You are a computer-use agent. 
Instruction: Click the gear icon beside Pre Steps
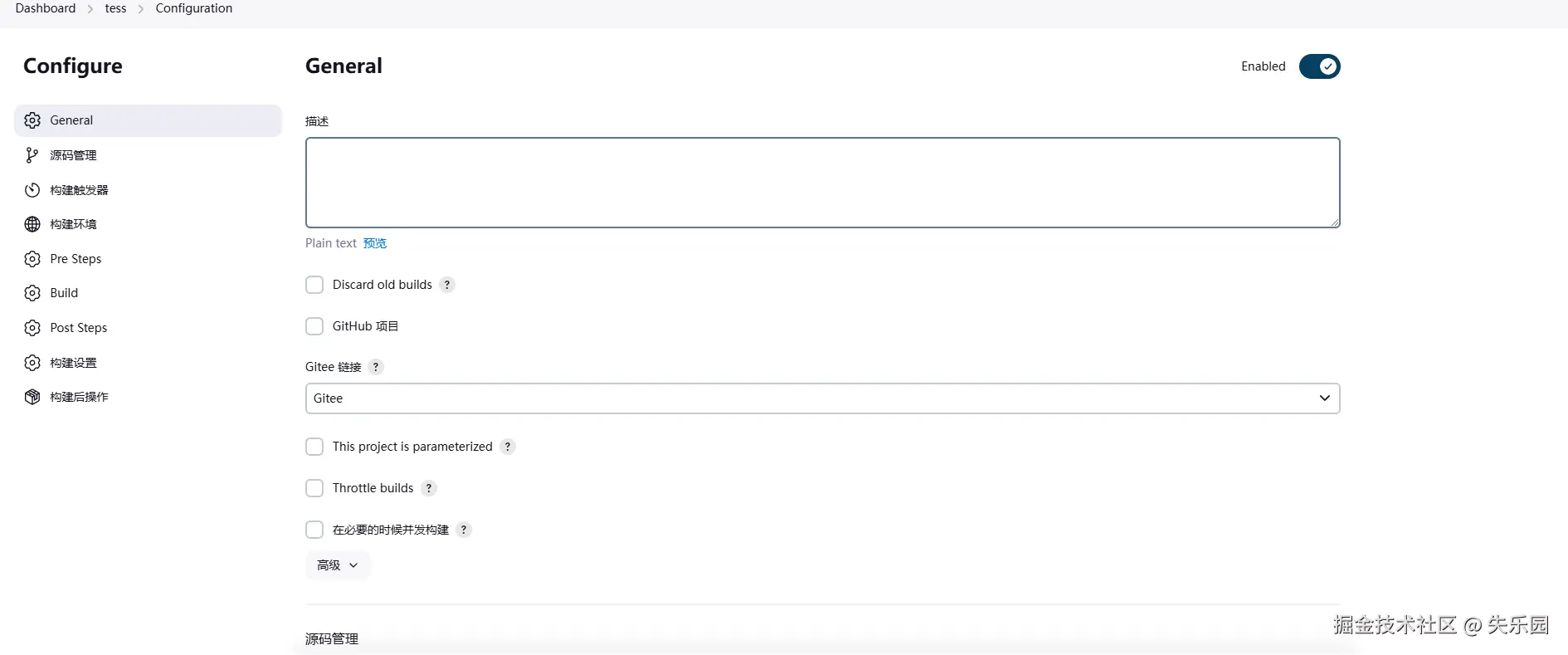pyautogui.click(x=32, y=259)
